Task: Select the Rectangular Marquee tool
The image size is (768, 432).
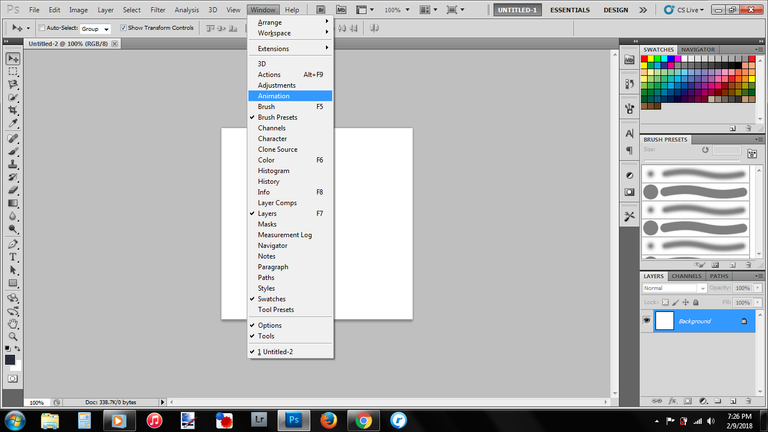Action: click(x=13, y=72)
